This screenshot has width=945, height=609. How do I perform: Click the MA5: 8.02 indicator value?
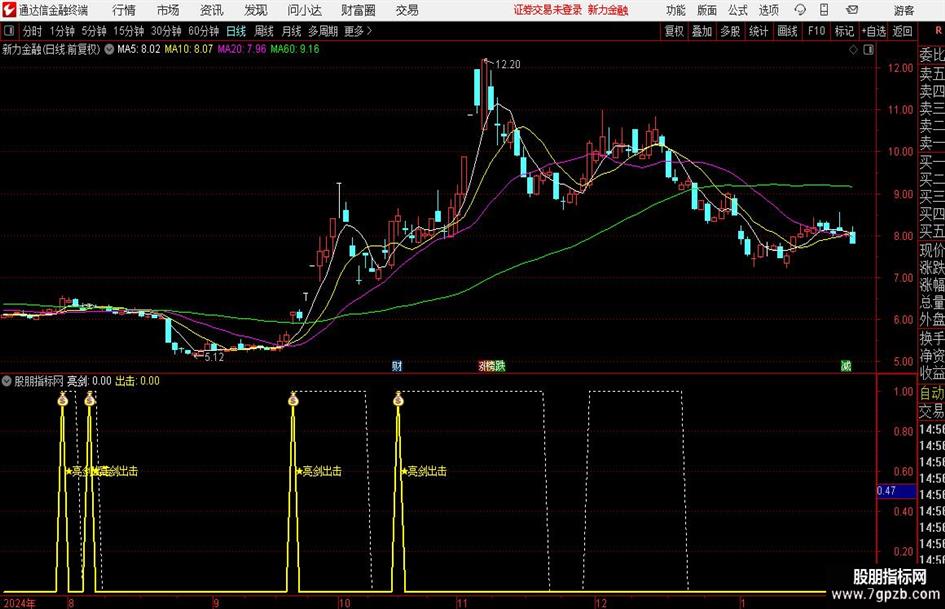(139, 49)
